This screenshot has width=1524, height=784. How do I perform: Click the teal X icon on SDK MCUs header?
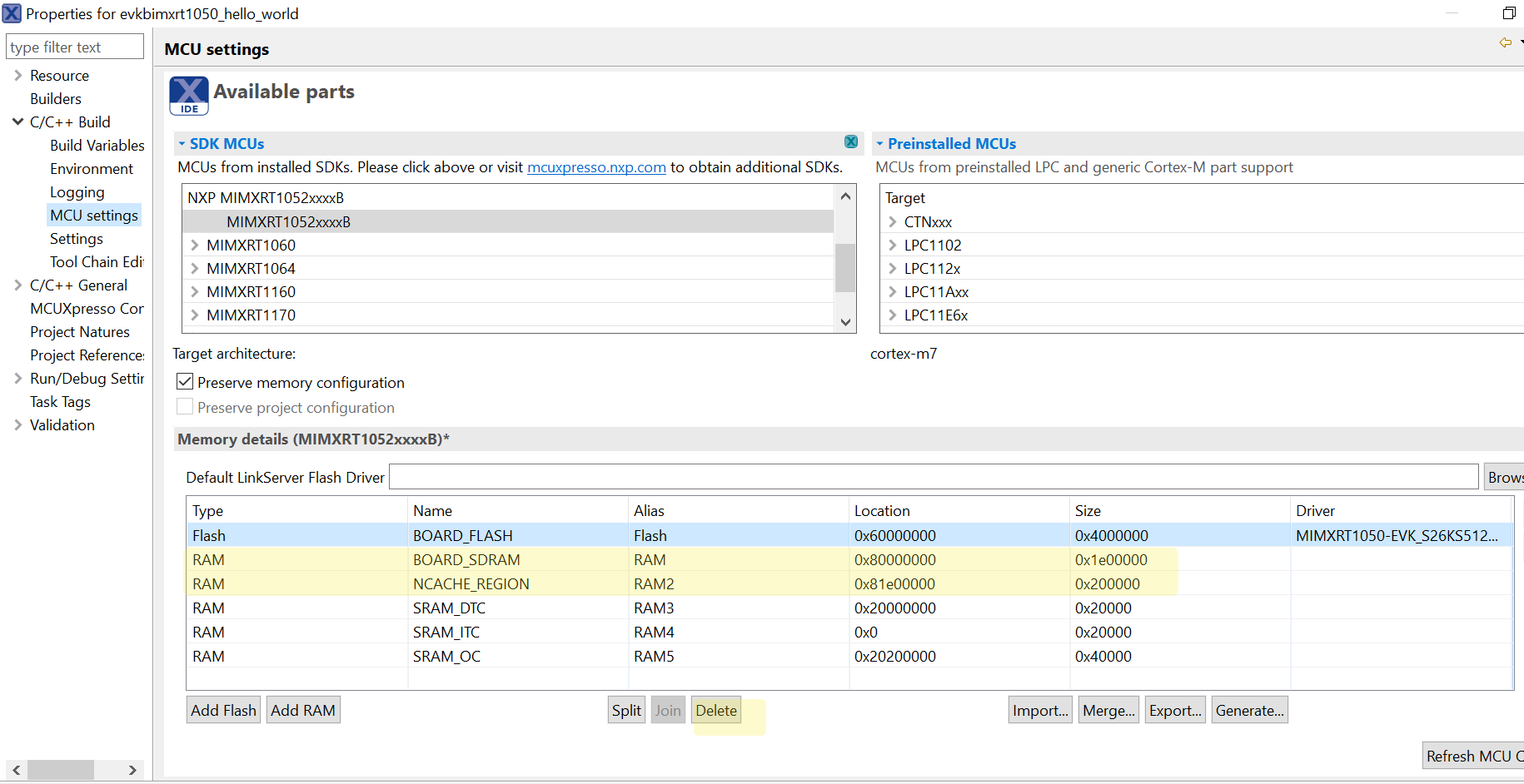click(x=850, y=141)
